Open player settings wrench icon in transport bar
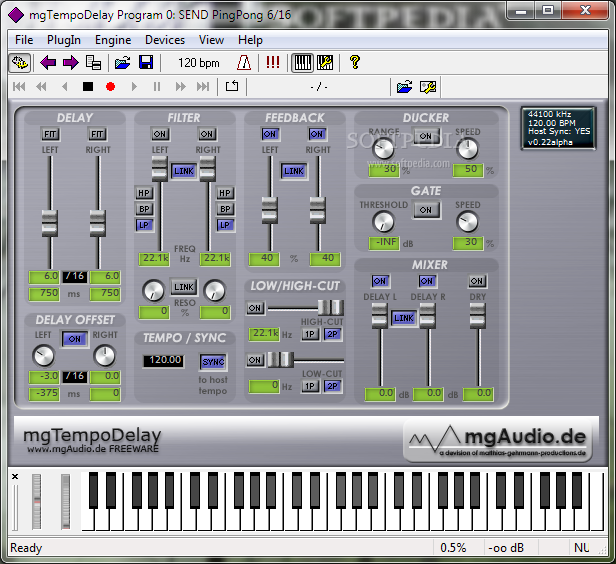The image size is (616, 564). [428, 87]
